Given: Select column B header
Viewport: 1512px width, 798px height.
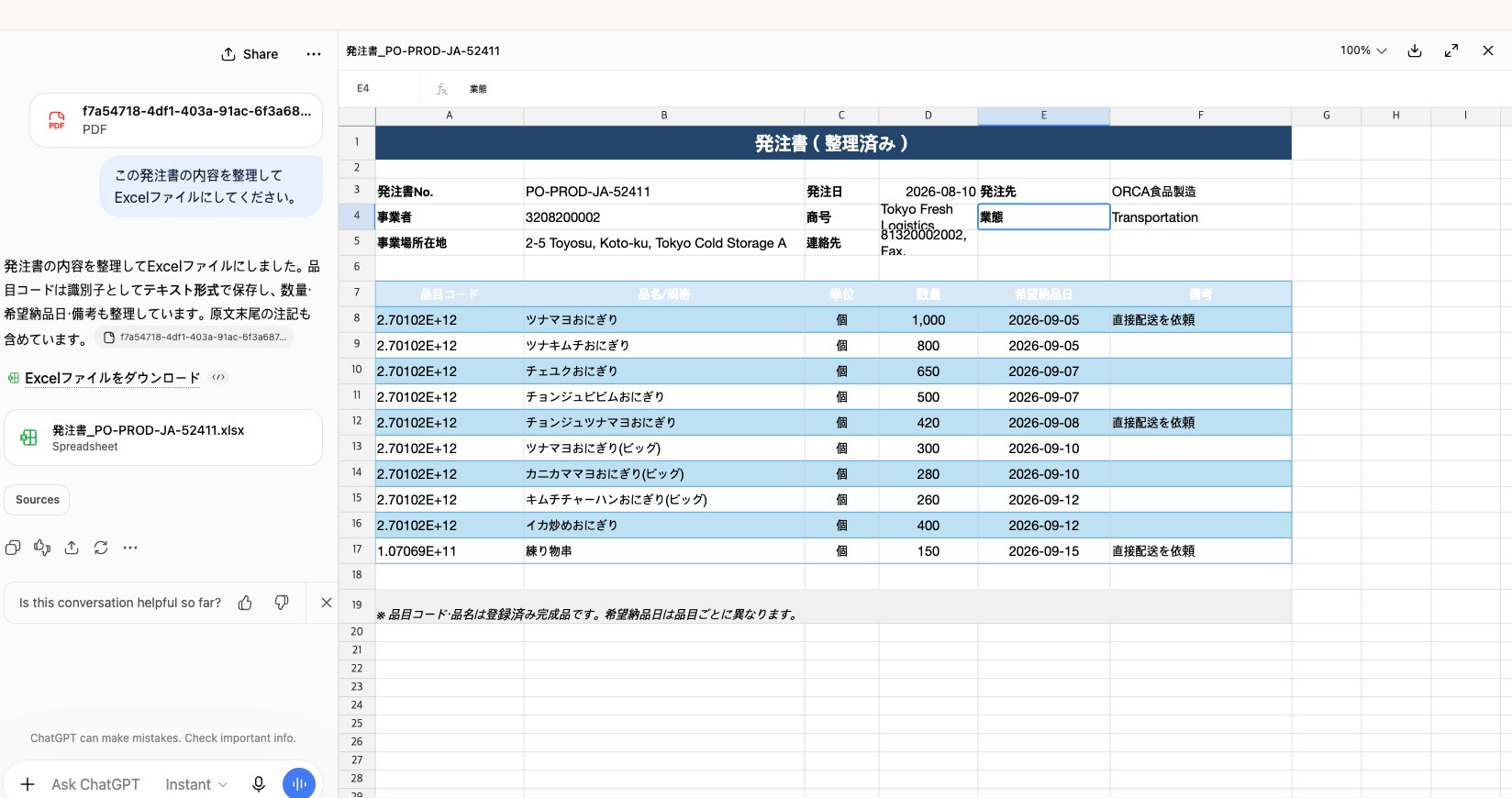Looking at the screenshot, I should click(664, 116).
